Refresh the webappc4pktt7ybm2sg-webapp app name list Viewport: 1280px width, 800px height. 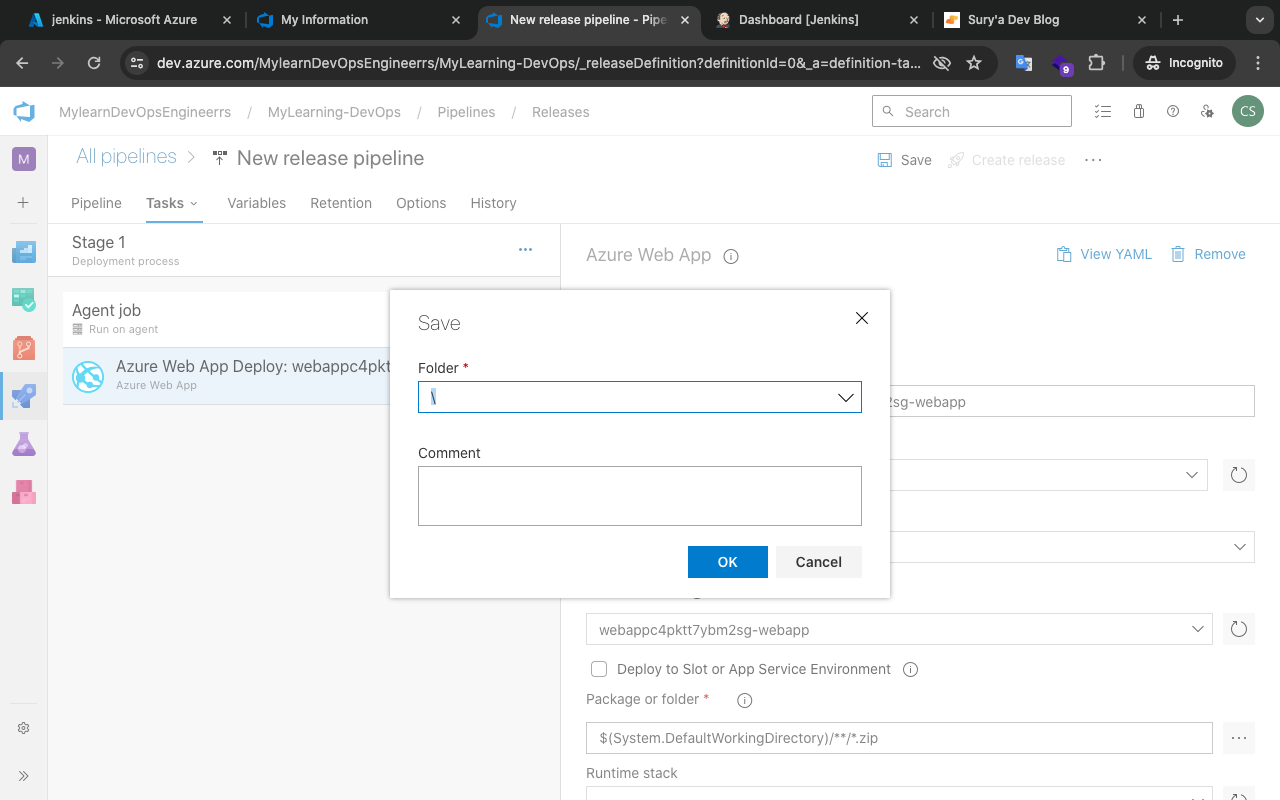pyautogui.click(x=1239, y=629)
